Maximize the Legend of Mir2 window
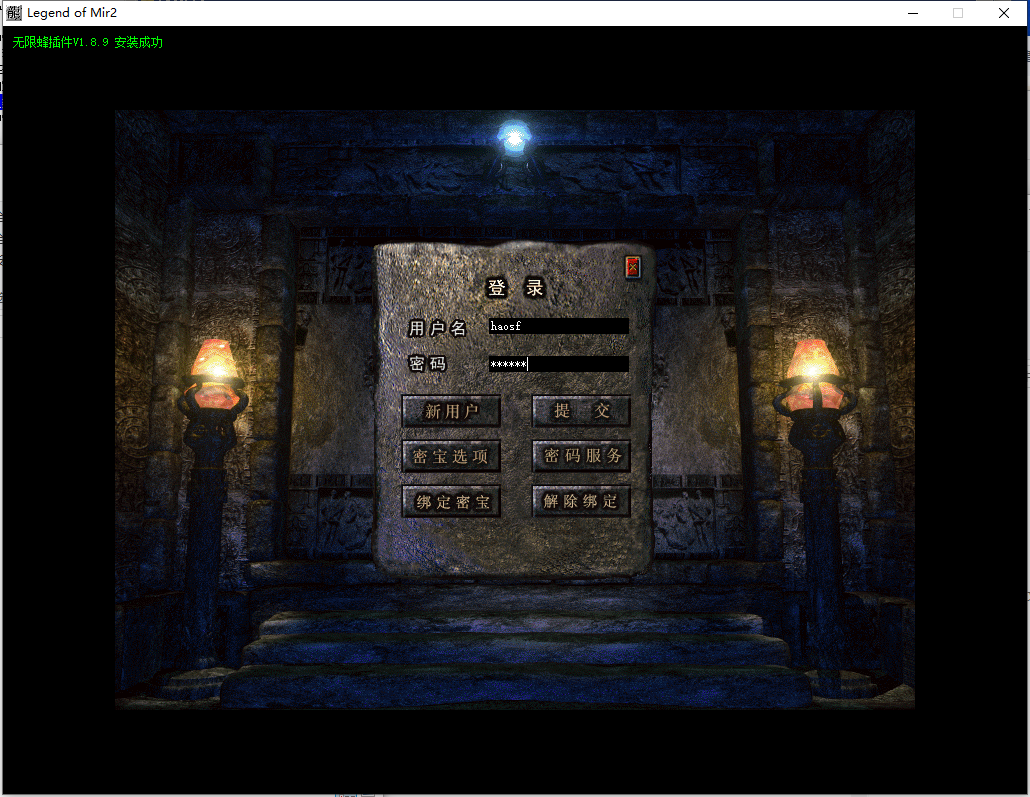The height and width of the screenshot is (797, 1030). point(958,13)
